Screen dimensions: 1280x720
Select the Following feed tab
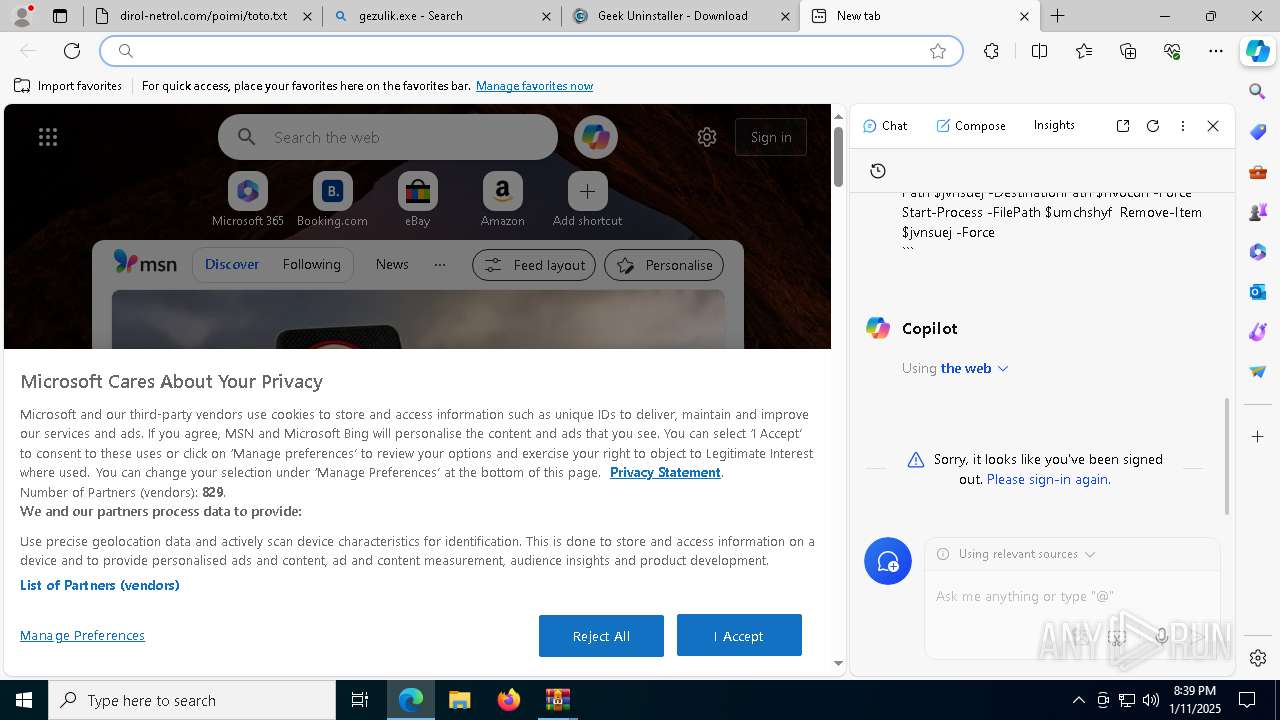tap(311, 265)
